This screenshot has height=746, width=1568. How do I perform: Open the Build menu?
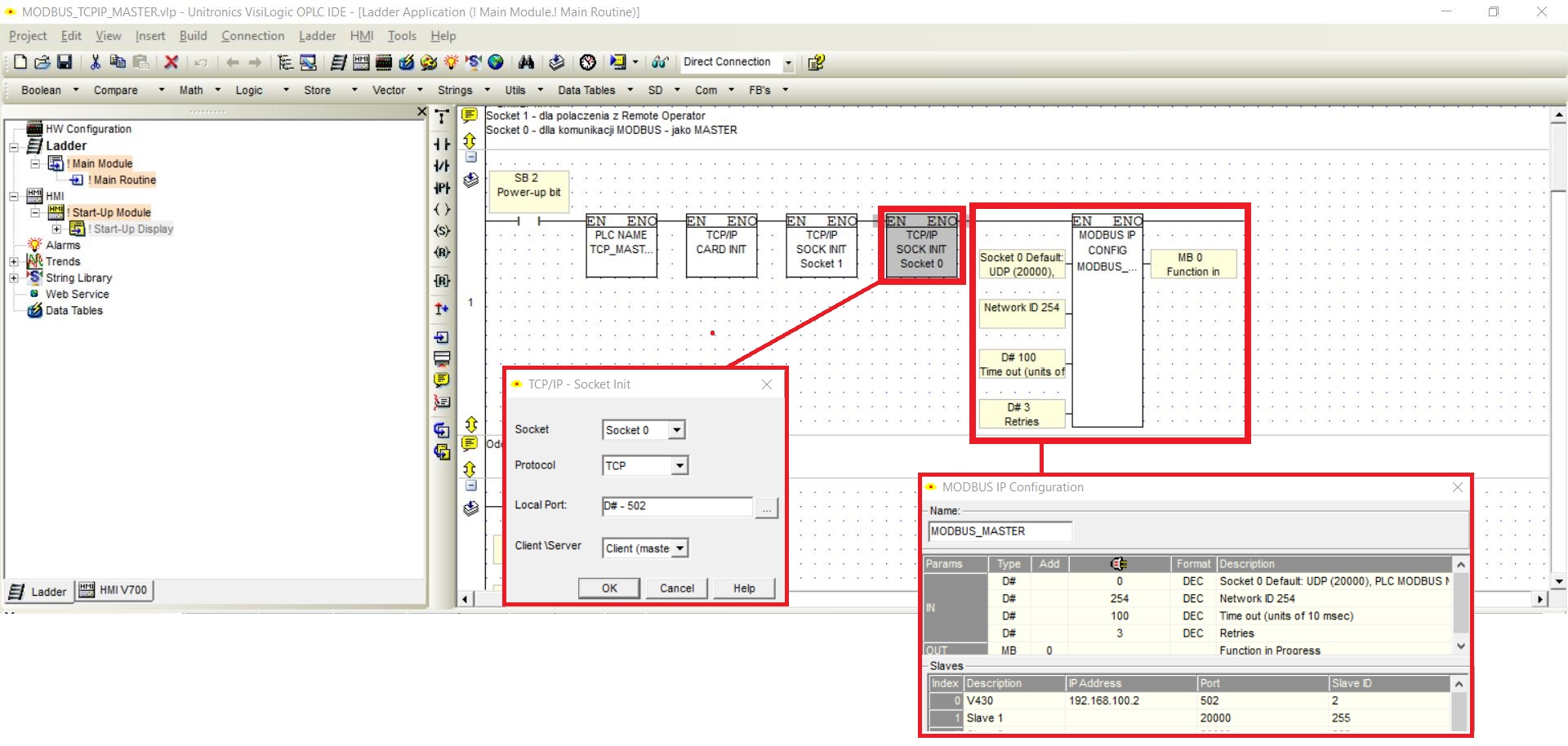tap(193, 36)
